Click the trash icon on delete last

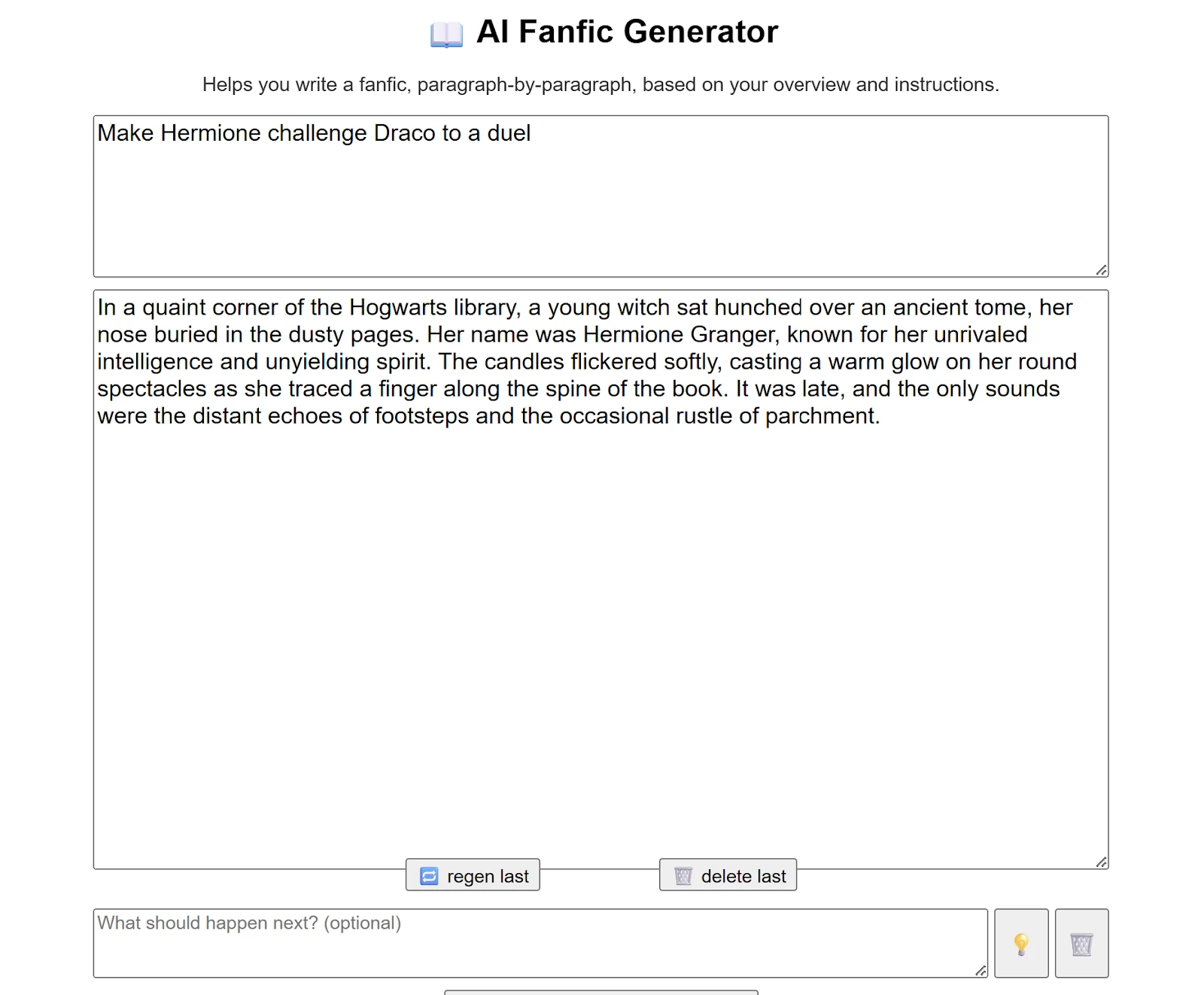(683, 876)
